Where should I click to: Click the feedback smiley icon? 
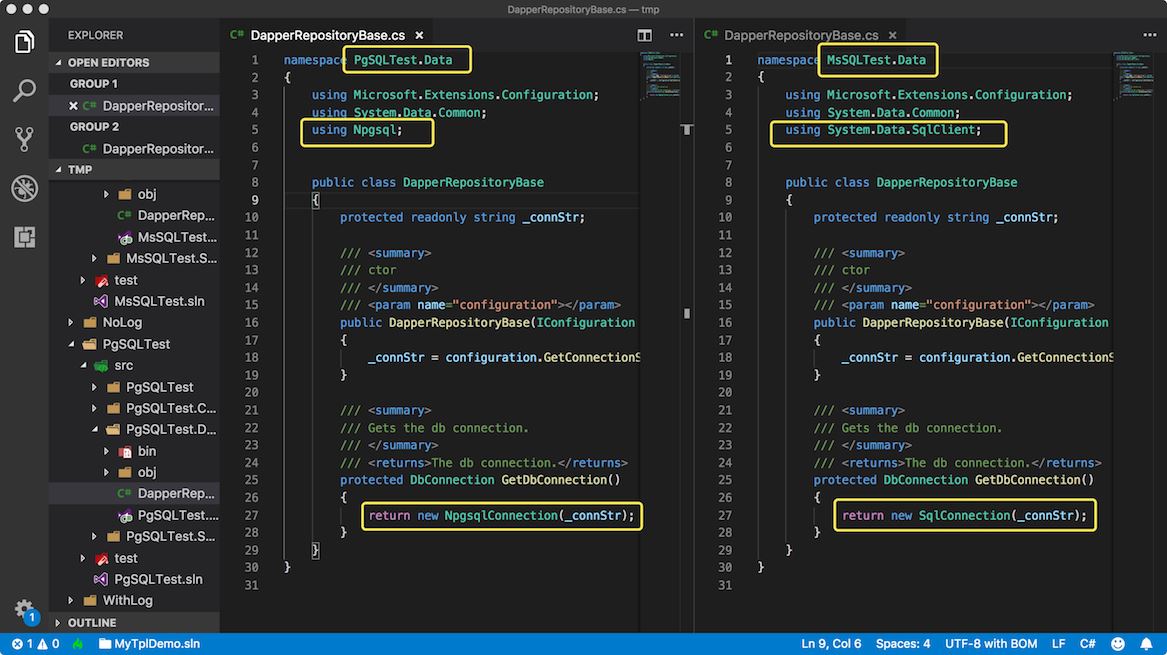pyautogui.click(x=1118, y=644)
